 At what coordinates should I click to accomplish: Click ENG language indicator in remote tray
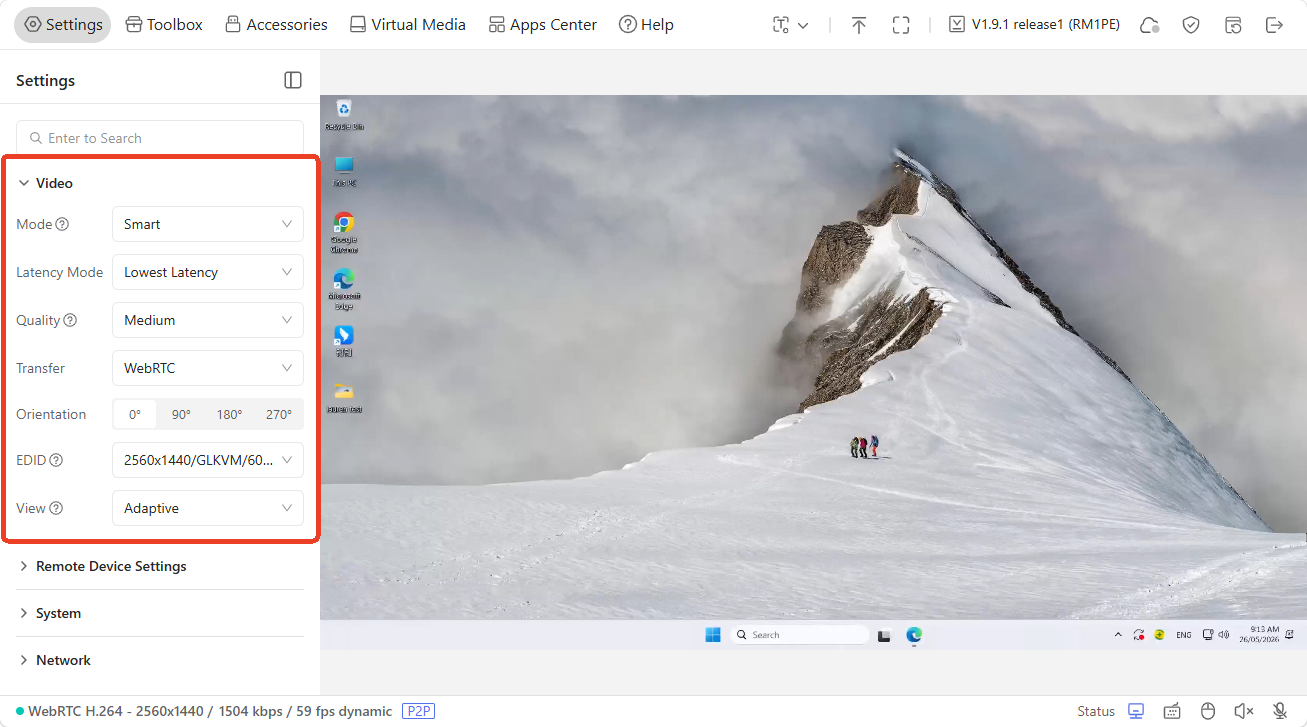pos(1183,635)
